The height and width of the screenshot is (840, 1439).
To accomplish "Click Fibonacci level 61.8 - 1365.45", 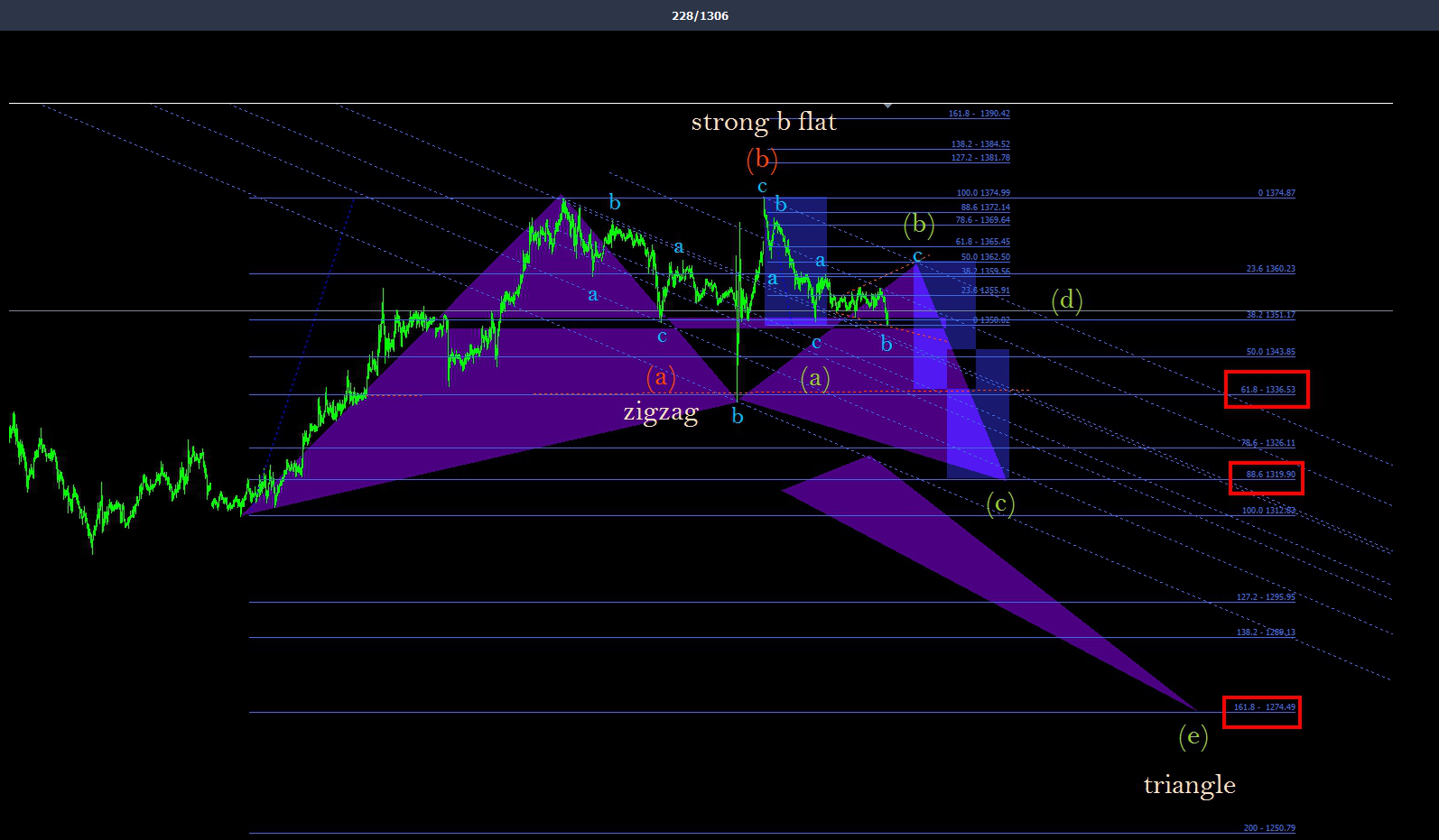I will 983,242.
